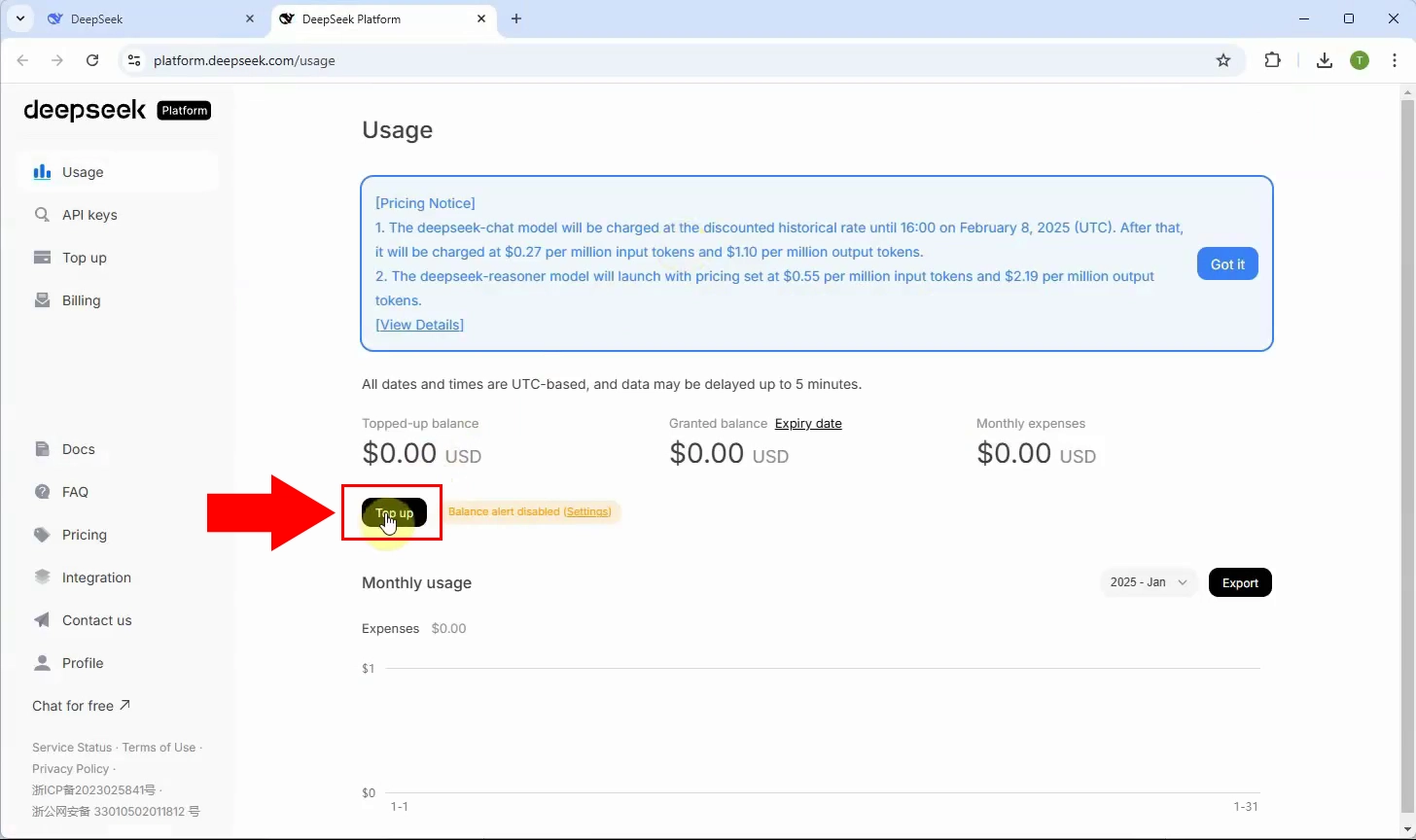The width and height of the screenshot is (1416, 840).
Task: Click the 'Monthly expenses' label
Action: [x=1031, y=424]
